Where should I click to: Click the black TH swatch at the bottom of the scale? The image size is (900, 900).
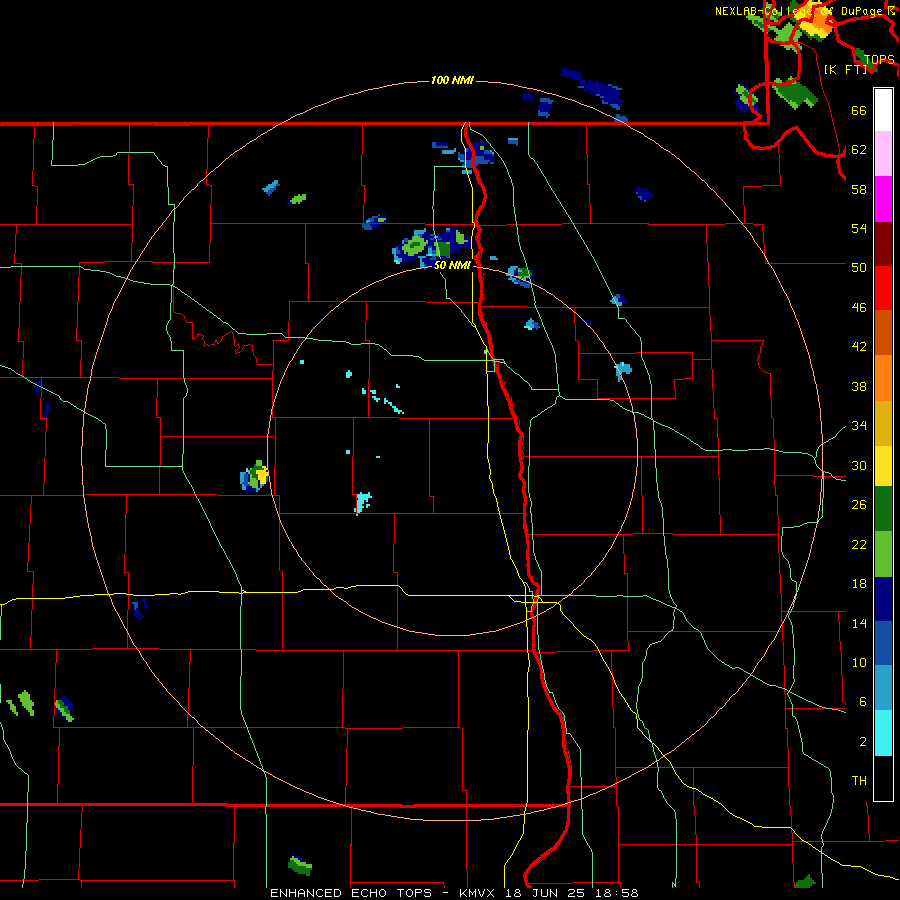(x=883, y=778)
